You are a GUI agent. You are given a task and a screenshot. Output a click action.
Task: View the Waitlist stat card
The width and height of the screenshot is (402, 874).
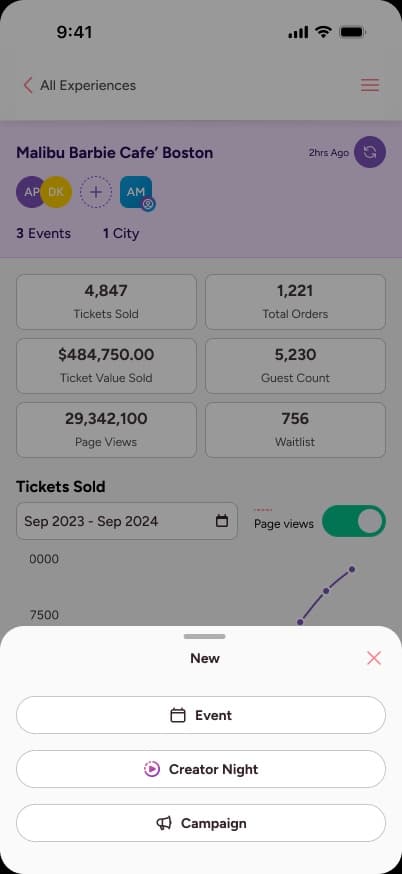(x=296, y=430)
